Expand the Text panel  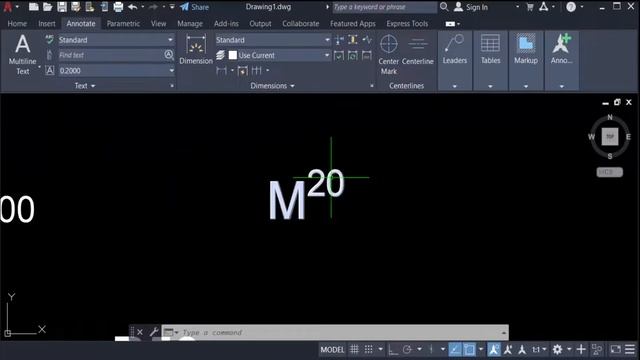[84, 86]
